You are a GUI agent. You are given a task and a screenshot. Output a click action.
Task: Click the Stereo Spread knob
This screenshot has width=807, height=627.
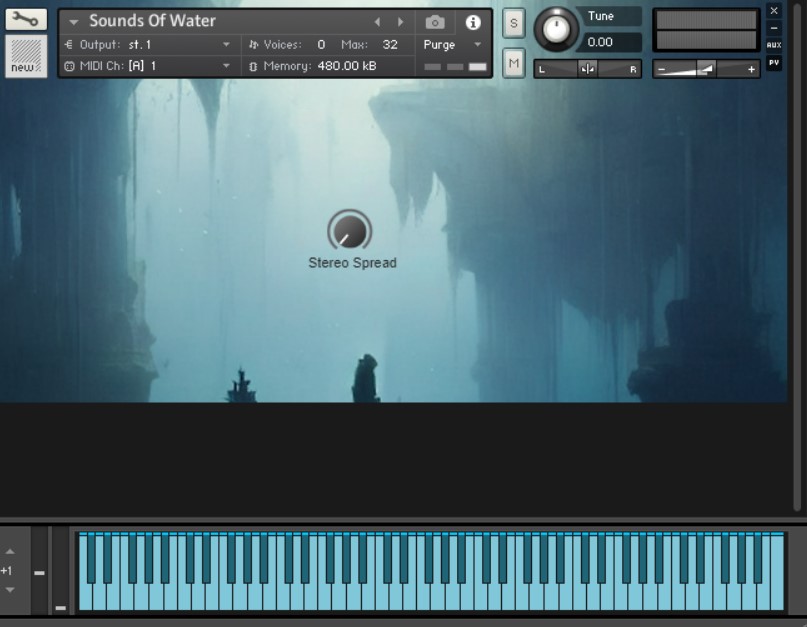349,230
